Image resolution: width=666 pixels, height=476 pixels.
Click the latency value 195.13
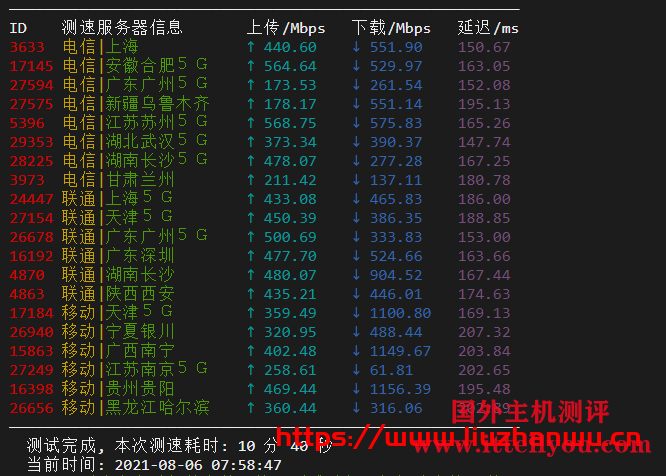click(484, 104)
